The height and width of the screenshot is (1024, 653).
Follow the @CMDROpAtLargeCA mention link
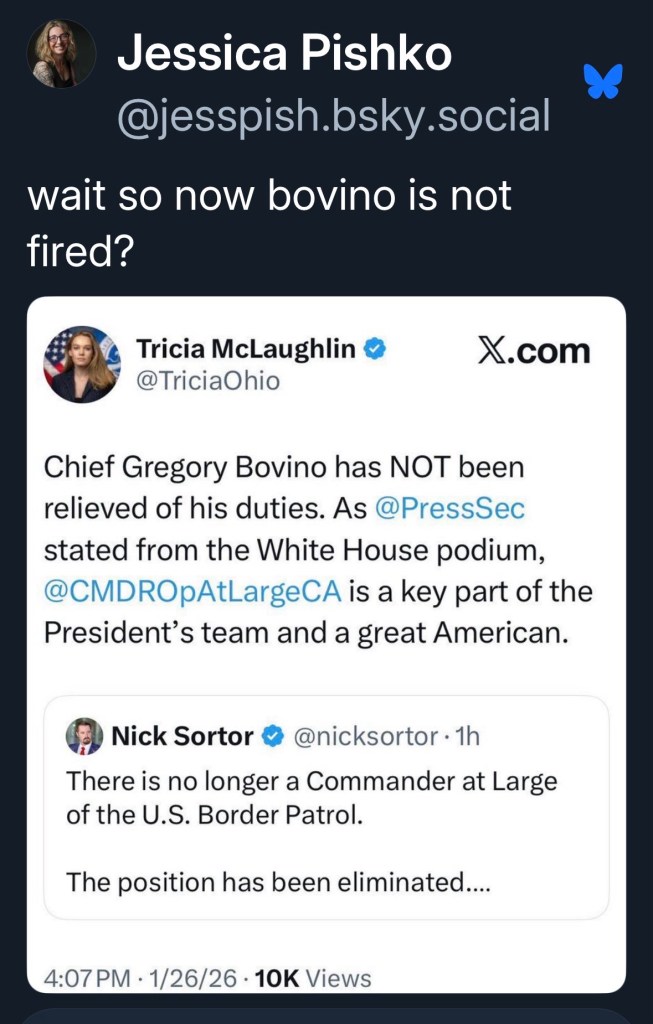193,591
